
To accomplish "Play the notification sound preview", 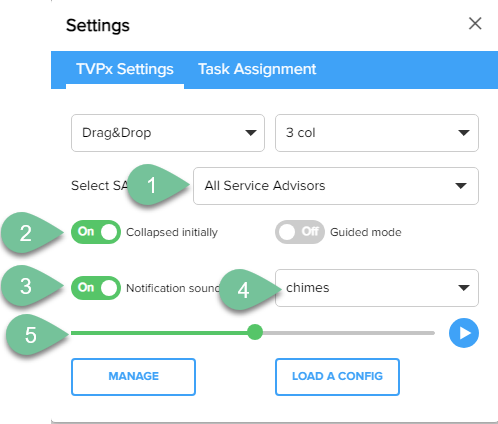I will coord(464,333).
